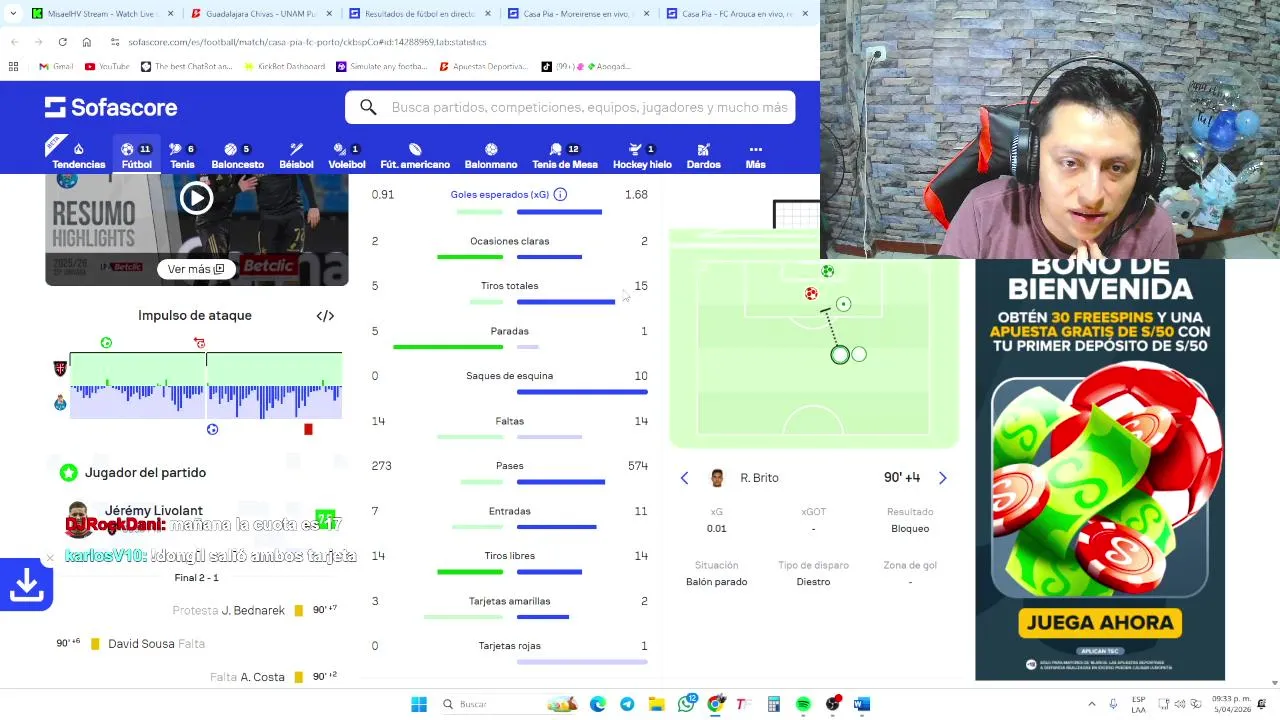Open Telegram from the taskbar
The width and height of the screenshot is (1280, 720).
point(627,704)
